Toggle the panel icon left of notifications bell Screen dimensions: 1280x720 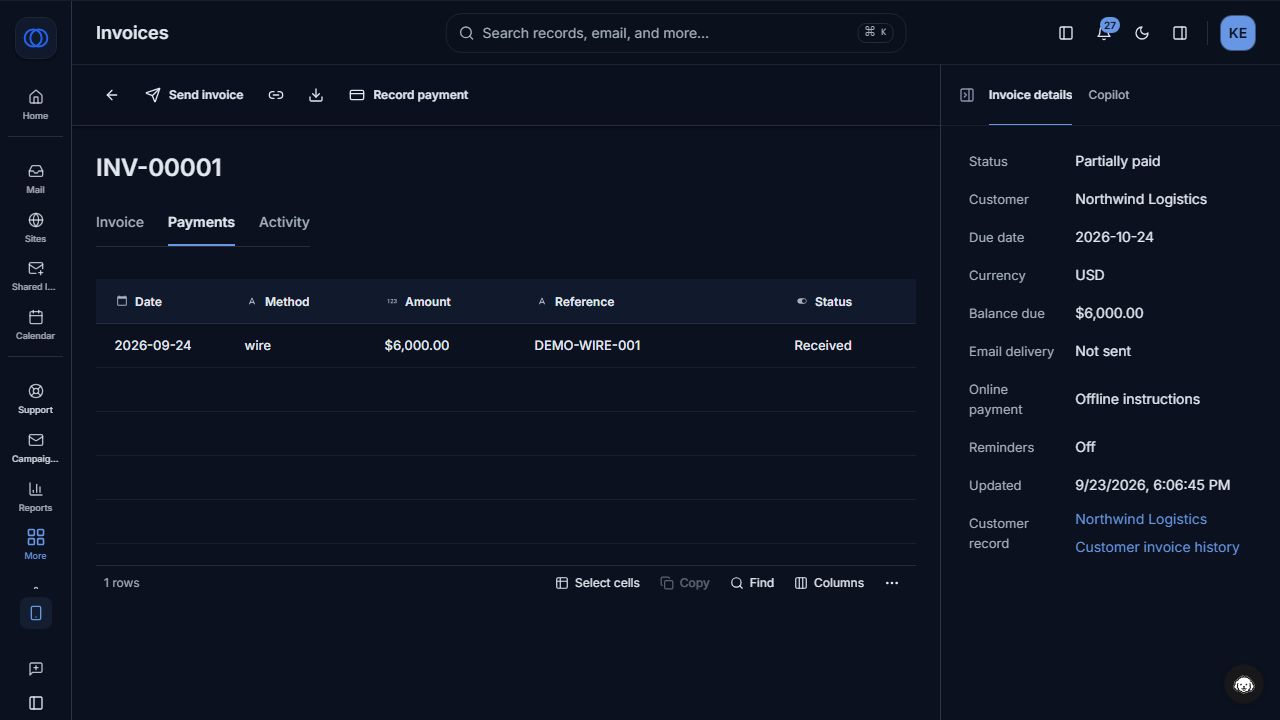coord(1066,33)
